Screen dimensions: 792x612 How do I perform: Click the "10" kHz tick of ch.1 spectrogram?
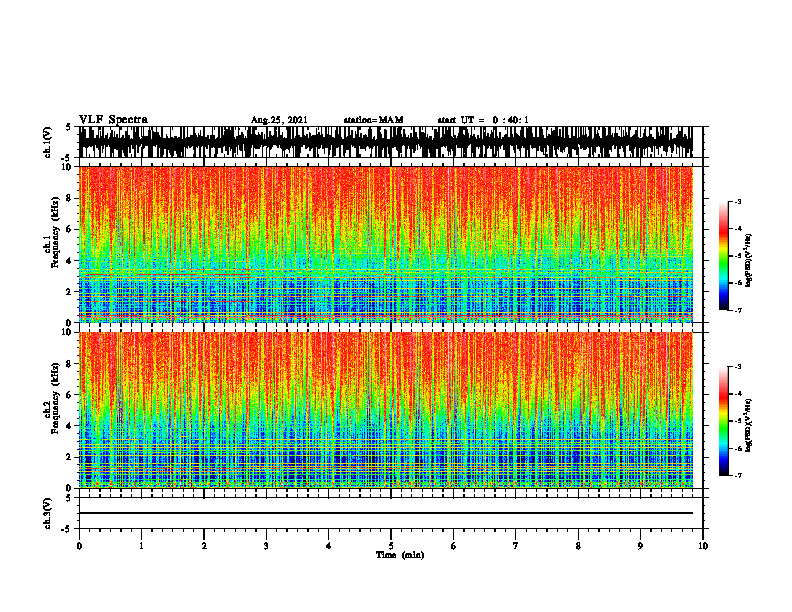[68, 167]
